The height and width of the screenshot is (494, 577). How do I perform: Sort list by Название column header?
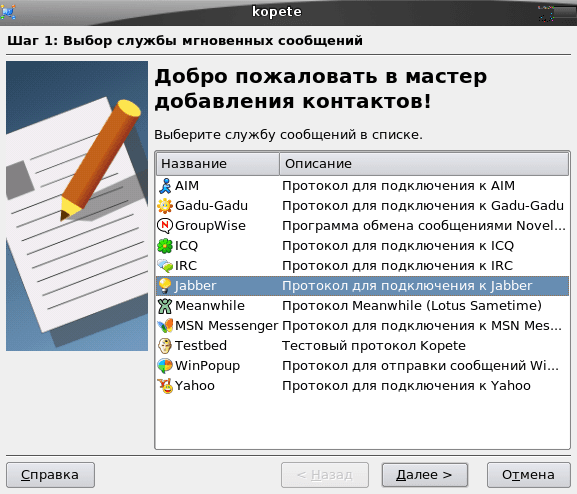(x=218, y=164)
